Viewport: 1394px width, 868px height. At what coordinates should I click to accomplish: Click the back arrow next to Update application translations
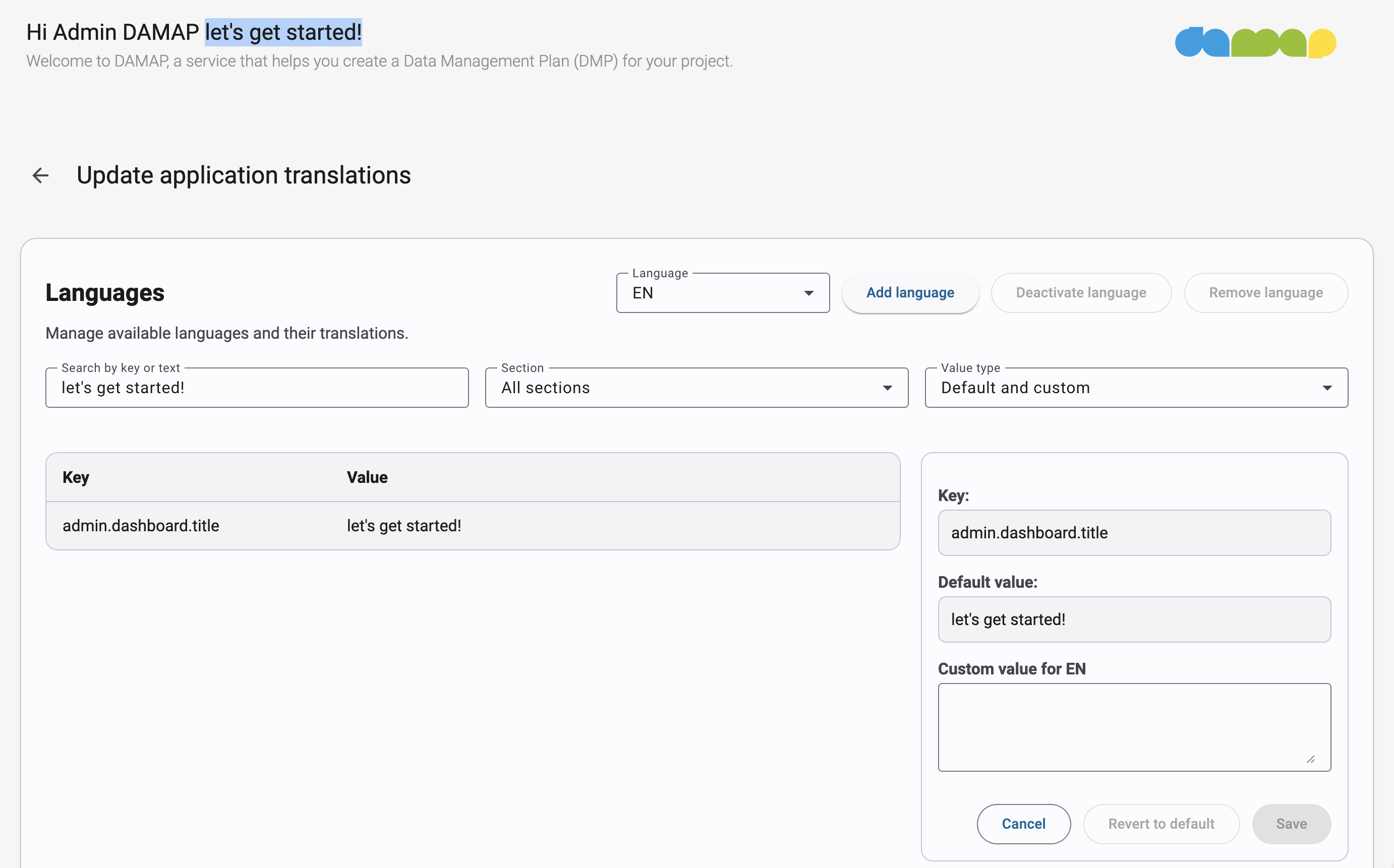pyautogui.click(x=40, y=175)
